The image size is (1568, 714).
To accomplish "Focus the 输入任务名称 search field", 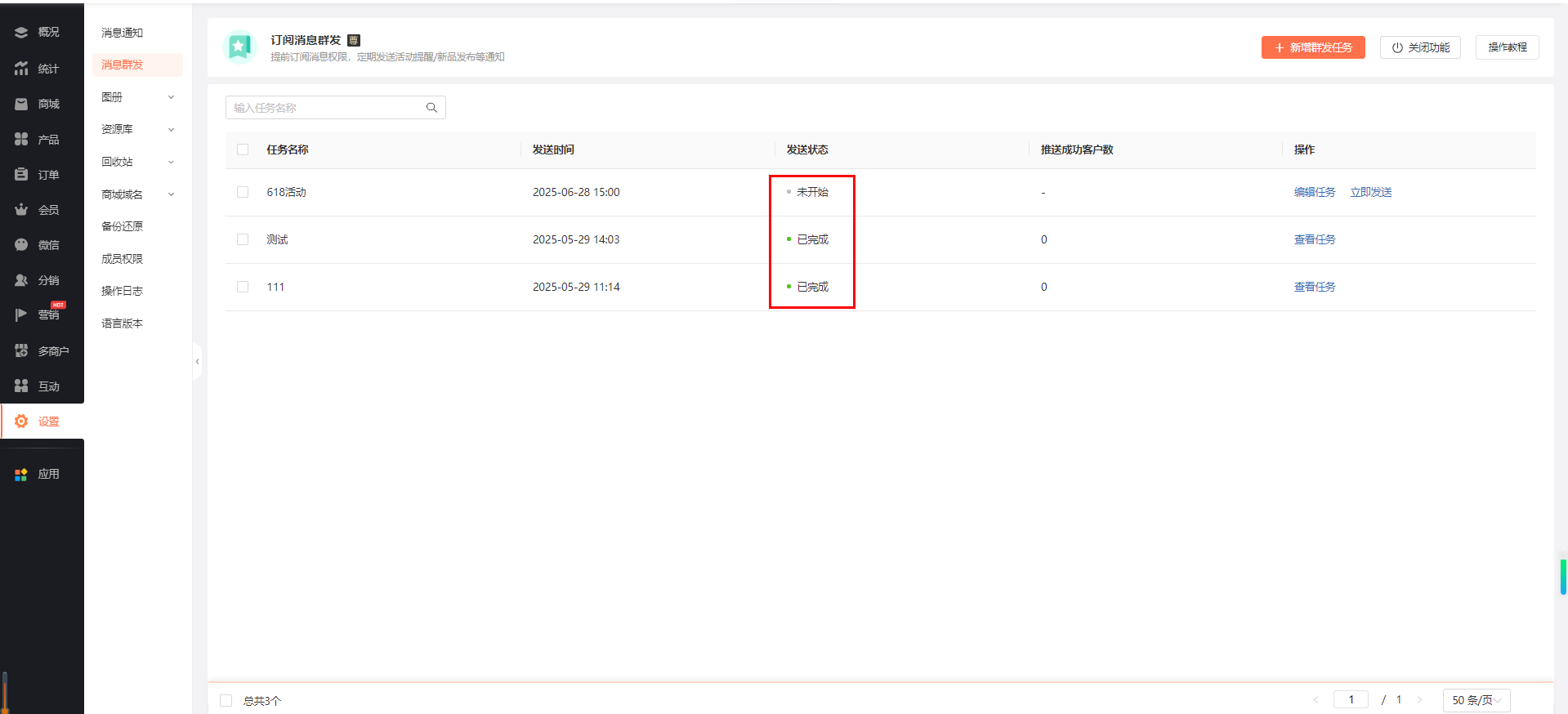I will (x=336, y=108).
